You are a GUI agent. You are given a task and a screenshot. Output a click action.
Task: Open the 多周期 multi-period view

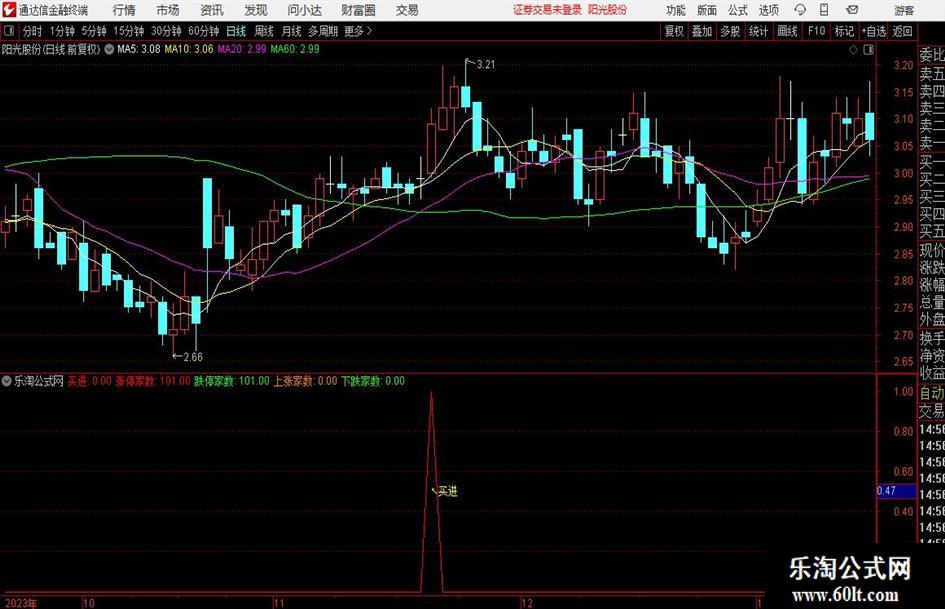click(323, 31)
